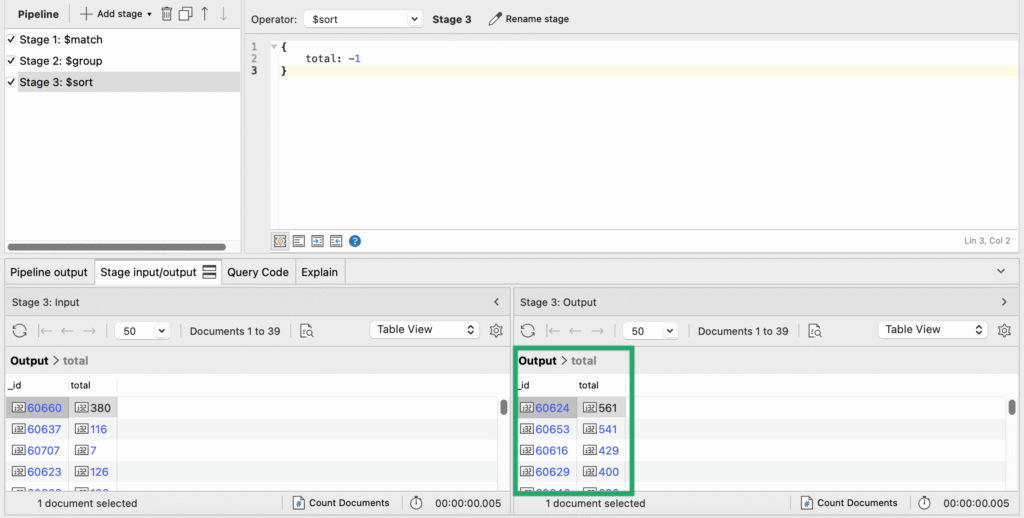Click the total column header in Output table

[601, 385]
